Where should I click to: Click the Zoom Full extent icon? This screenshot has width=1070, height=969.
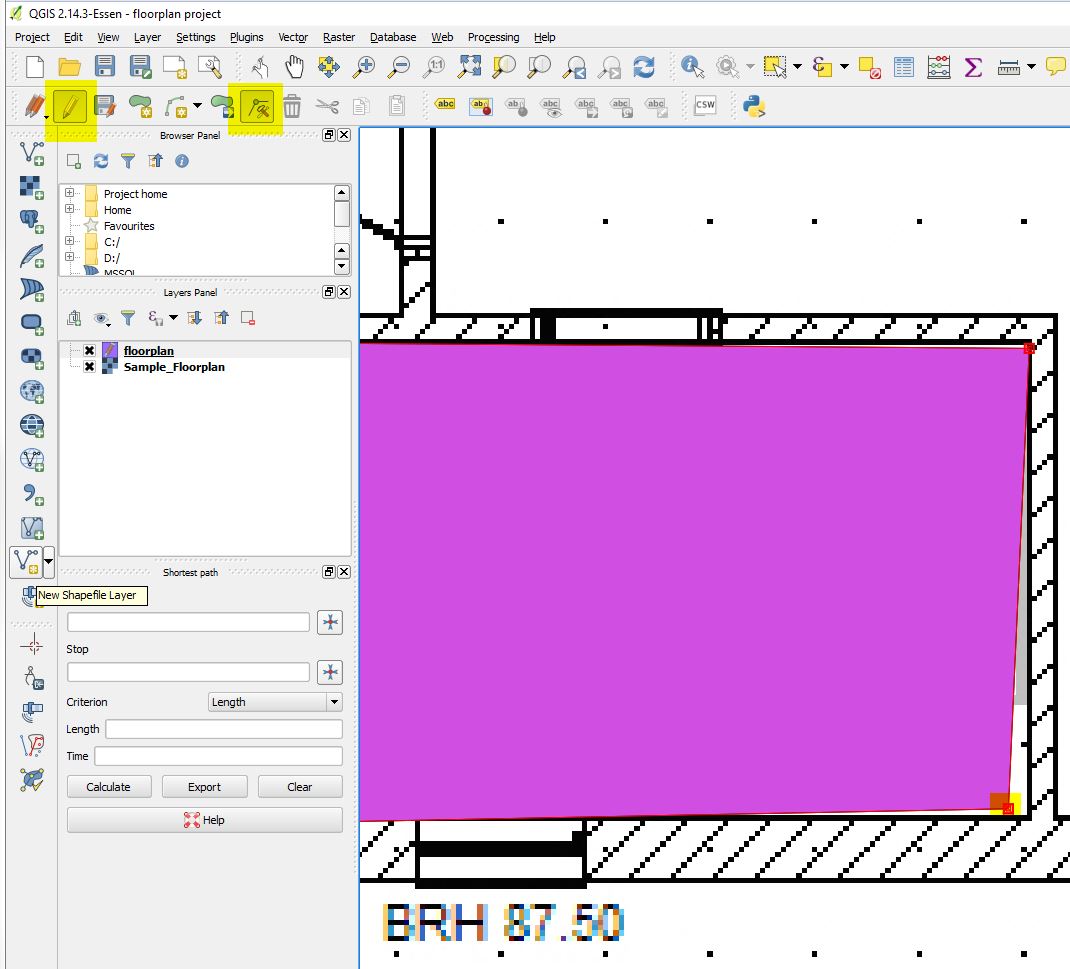469,66
